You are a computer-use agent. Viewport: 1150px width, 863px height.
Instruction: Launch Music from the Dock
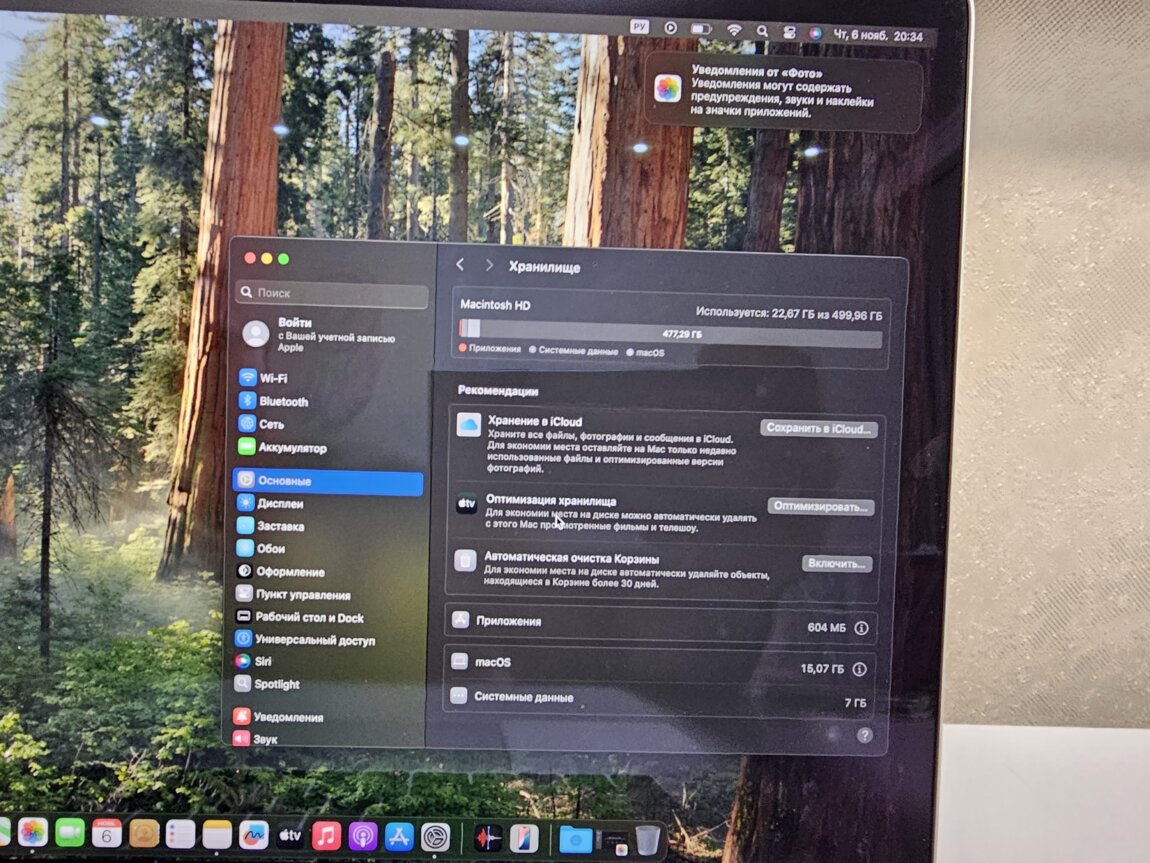(x=327, y=835)
